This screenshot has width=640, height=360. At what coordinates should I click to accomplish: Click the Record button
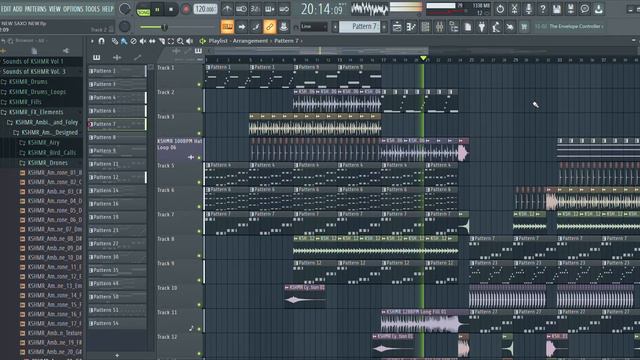(x=186, y=9)
